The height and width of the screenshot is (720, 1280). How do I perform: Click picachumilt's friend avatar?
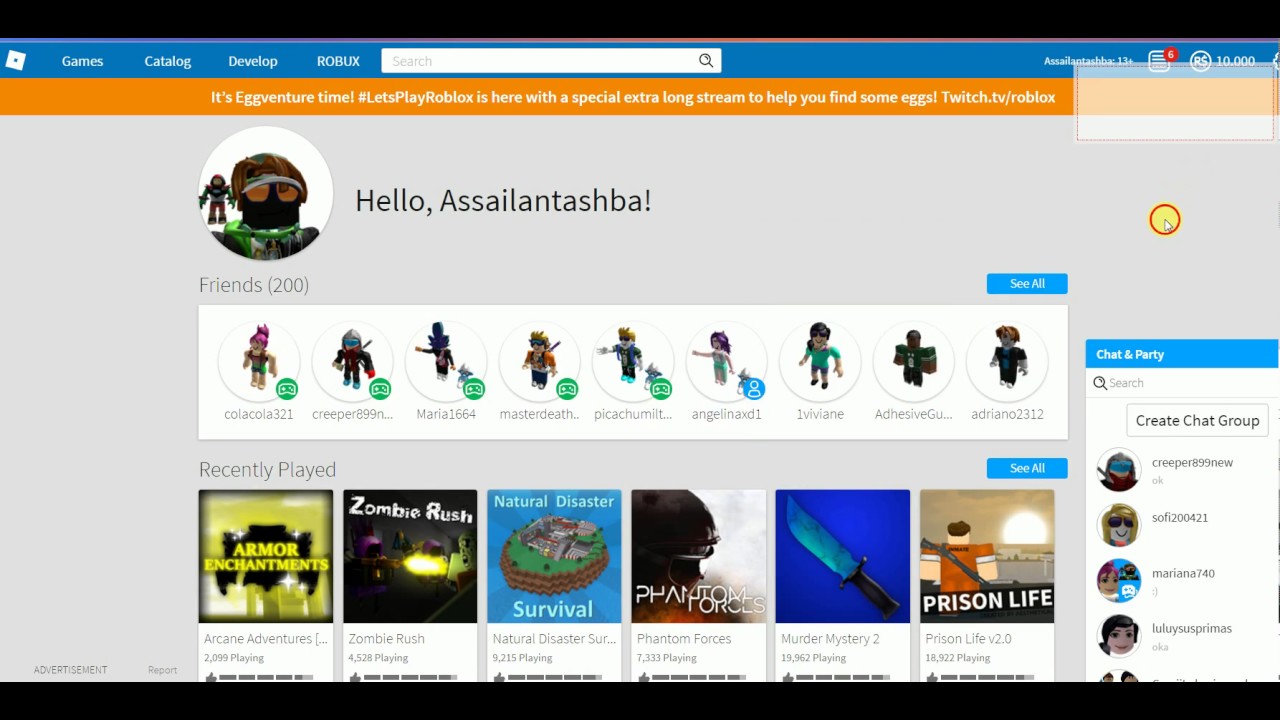click(x=633, y=360)
